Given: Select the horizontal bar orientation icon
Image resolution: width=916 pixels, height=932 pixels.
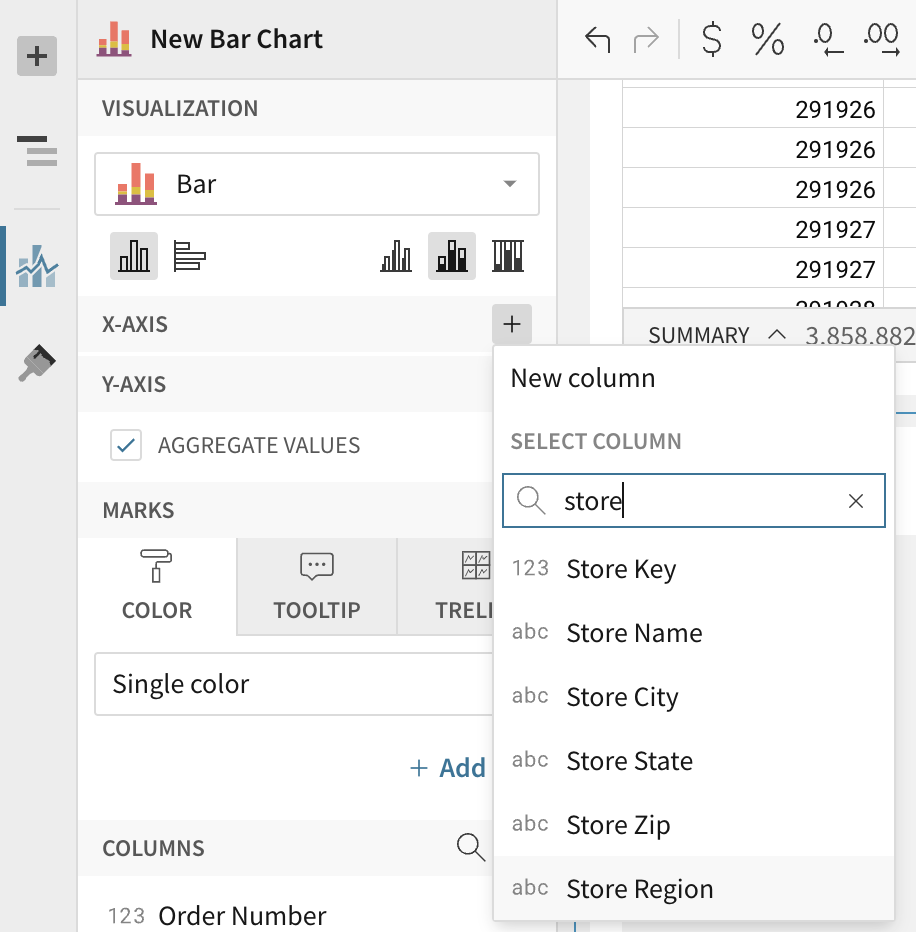Looking at the screenshot, I should click(190, 256).
